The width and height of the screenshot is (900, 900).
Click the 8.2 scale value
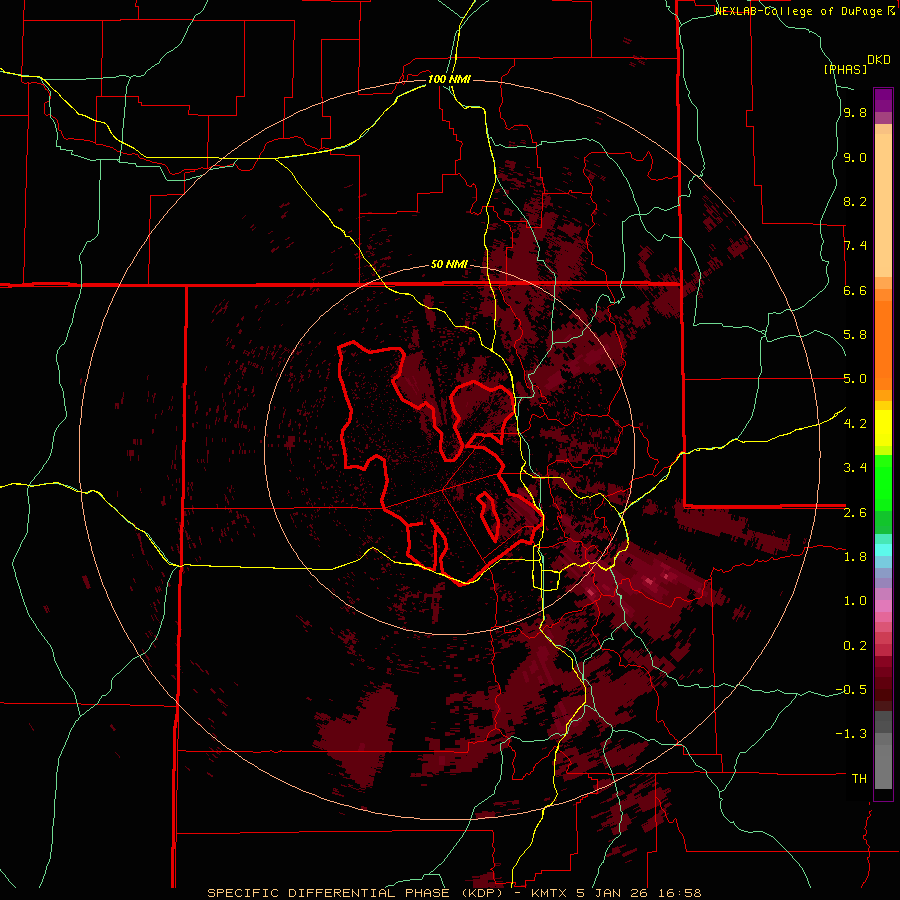point(855,201)
